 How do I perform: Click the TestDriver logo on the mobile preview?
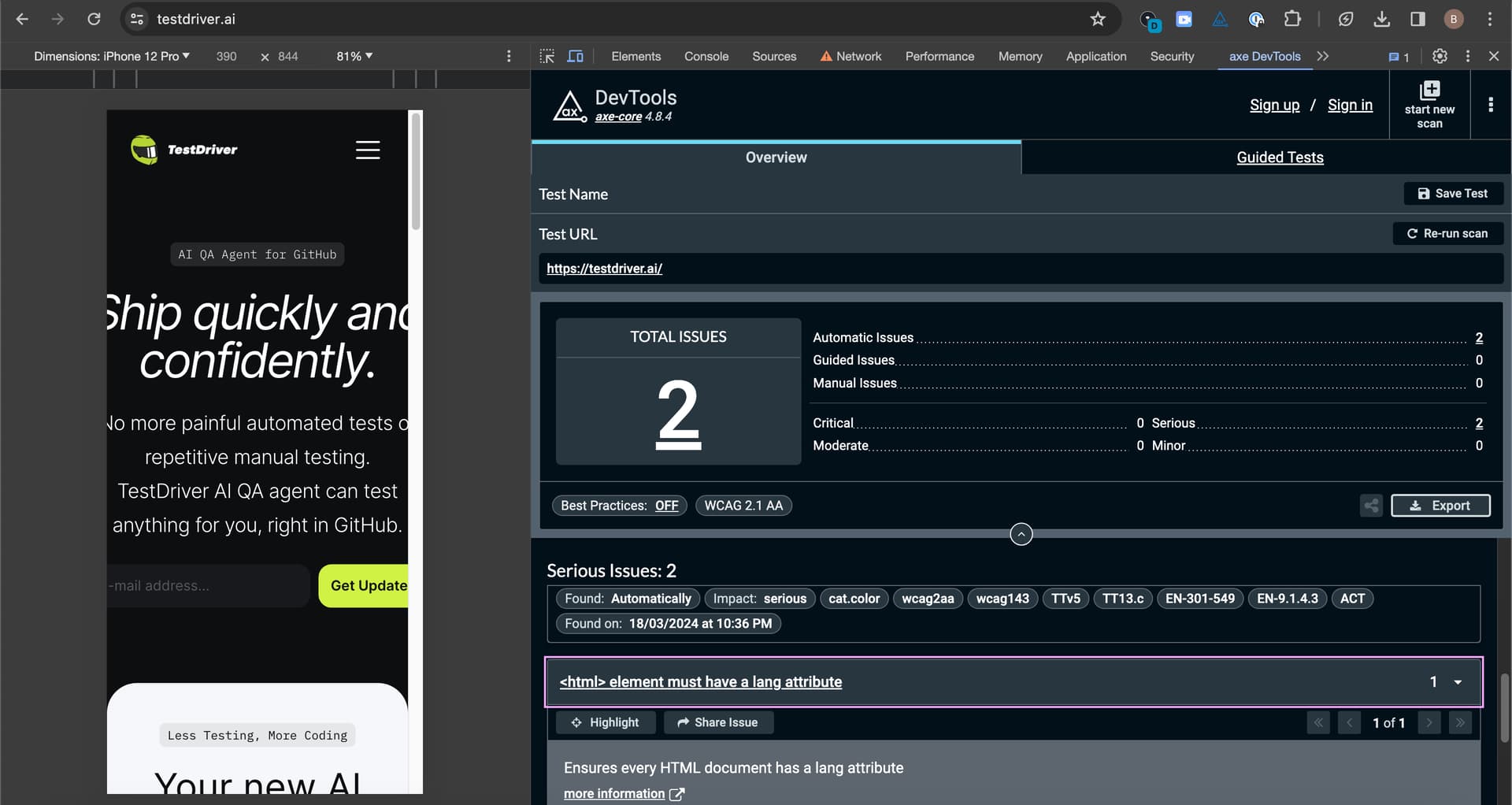[184, 149]
